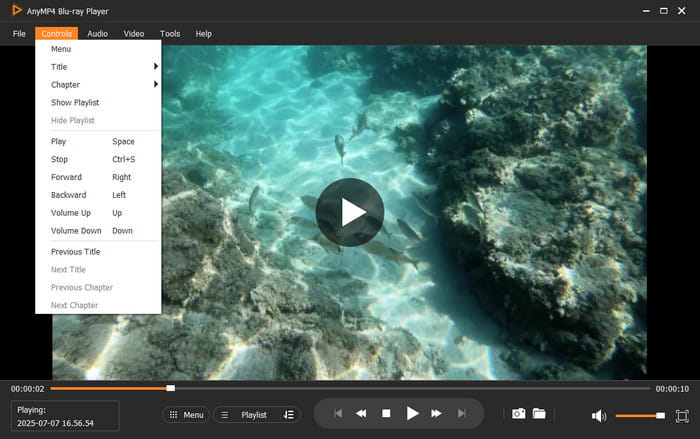Start playback with bottom play button
Image resolution: width=700 pixels, height=439 pixels.
pyautogui.click(x=412, y=414)
